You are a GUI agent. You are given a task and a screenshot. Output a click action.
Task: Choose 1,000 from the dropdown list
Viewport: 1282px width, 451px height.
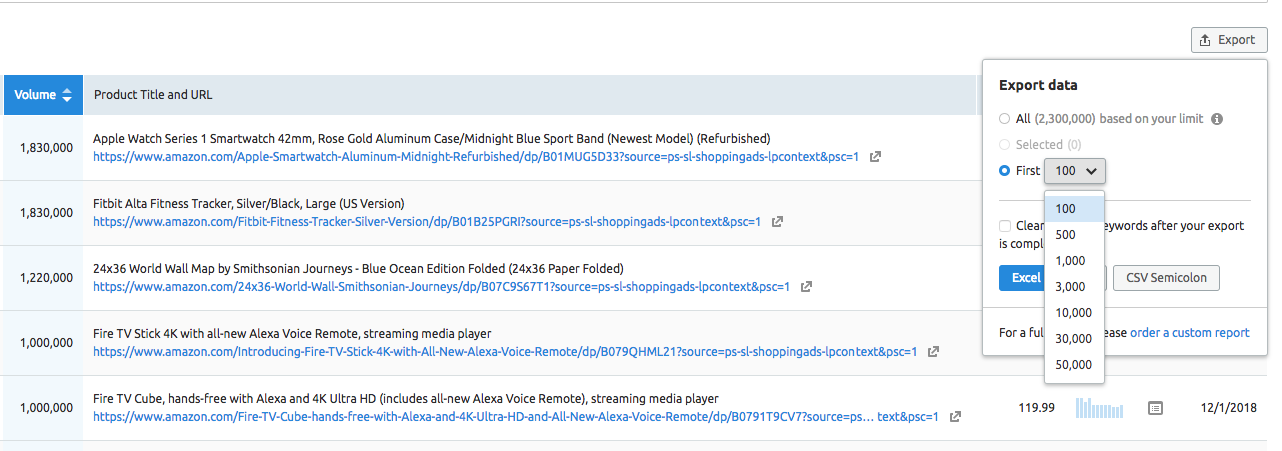coord(1074,261)
